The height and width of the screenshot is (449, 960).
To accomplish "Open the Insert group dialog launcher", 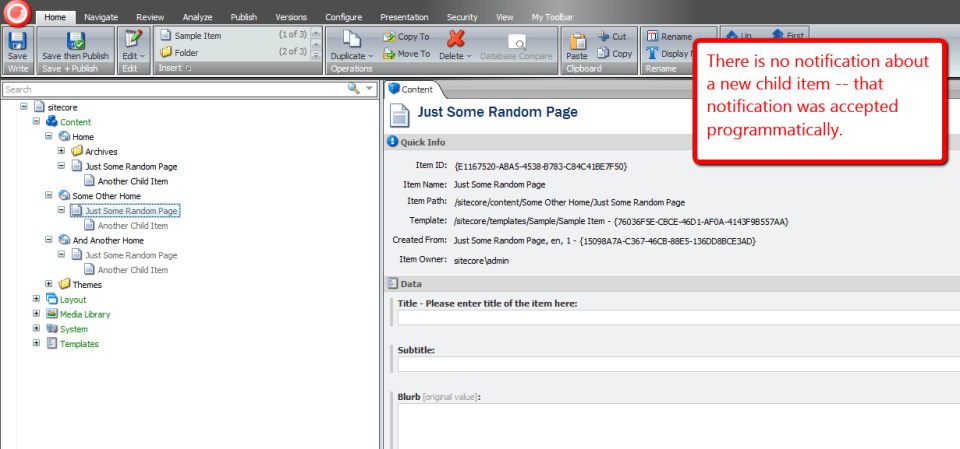I will click(189, 68).
